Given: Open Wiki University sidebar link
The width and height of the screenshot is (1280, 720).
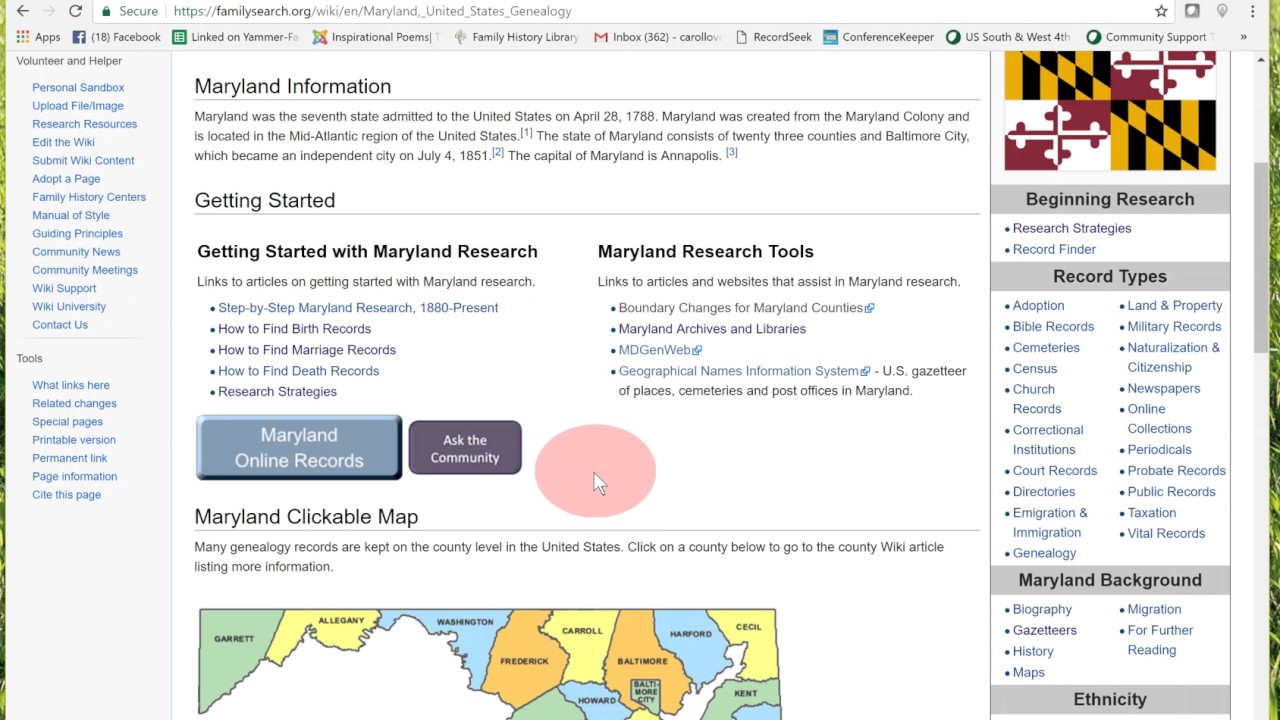Looking at the screenshot, I should point(69,307).
